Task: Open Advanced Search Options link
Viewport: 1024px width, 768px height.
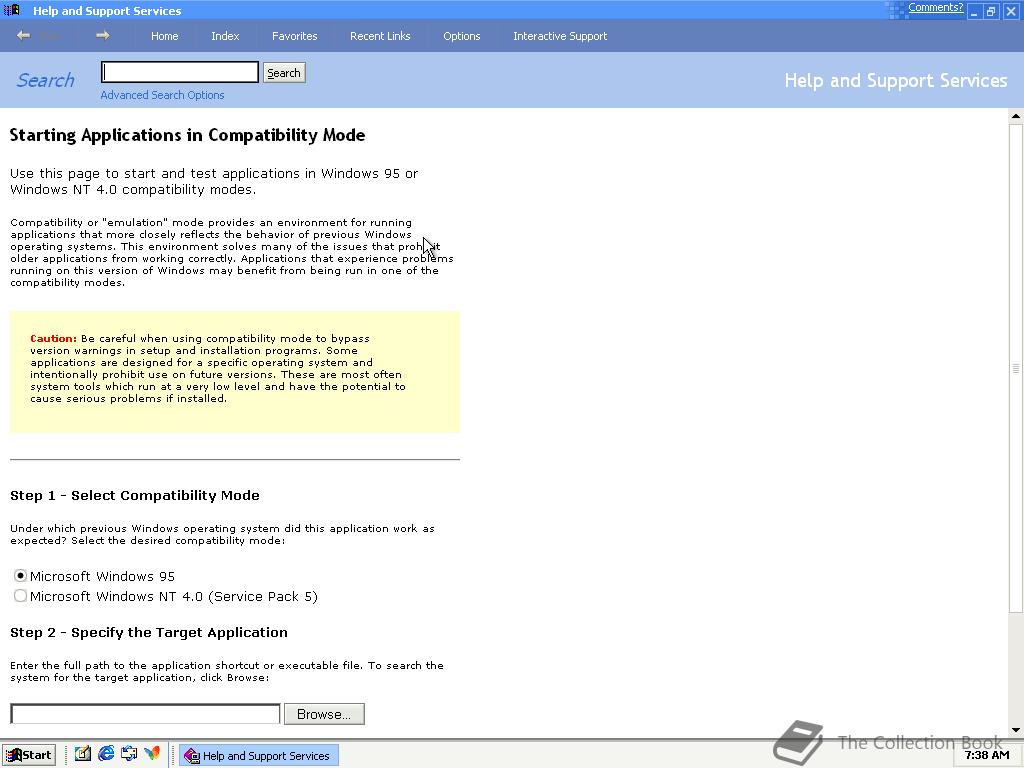Action: [162, 95]
